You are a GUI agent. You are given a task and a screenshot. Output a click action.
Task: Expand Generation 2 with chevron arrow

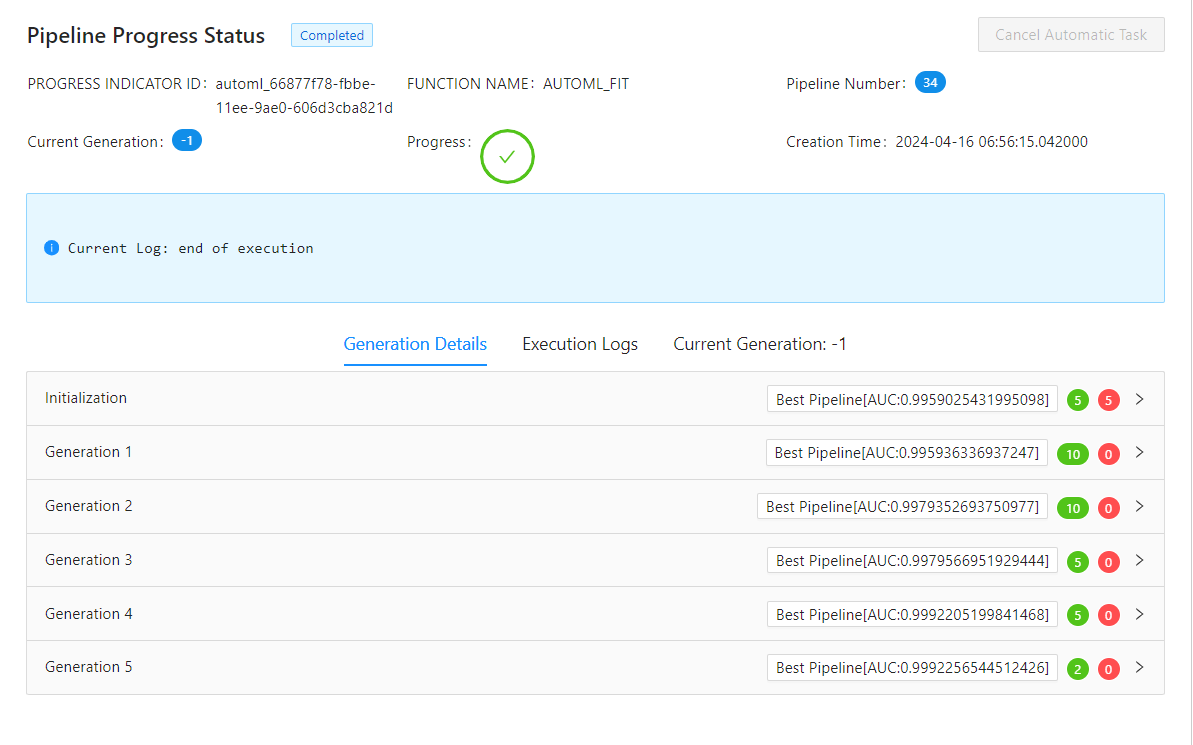[x=1139, y=507]
